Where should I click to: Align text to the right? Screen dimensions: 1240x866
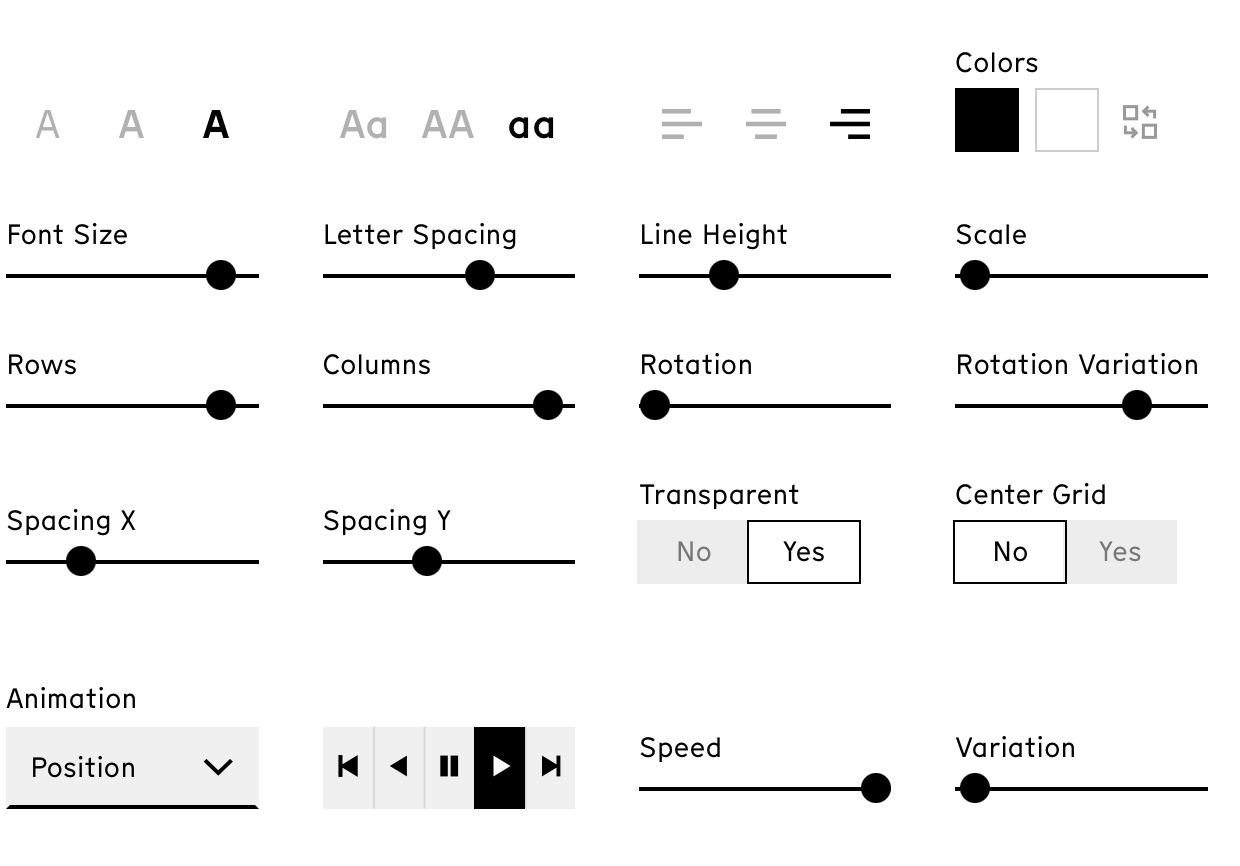point(850,124)
